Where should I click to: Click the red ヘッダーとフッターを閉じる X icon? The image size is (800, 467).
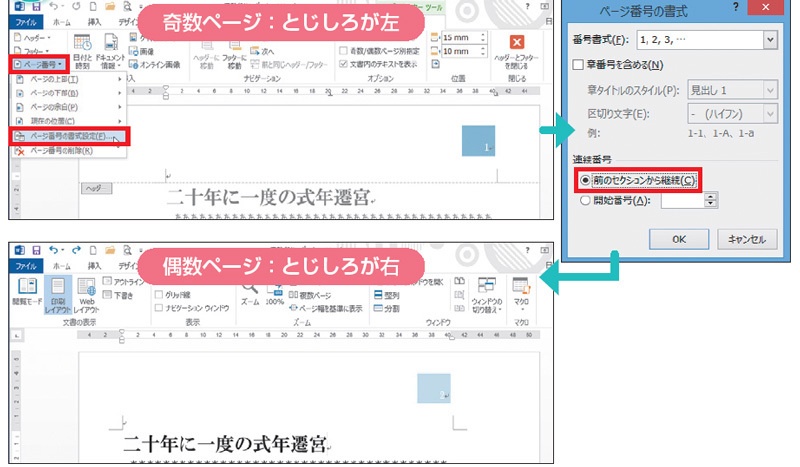(x=516, y=44)
